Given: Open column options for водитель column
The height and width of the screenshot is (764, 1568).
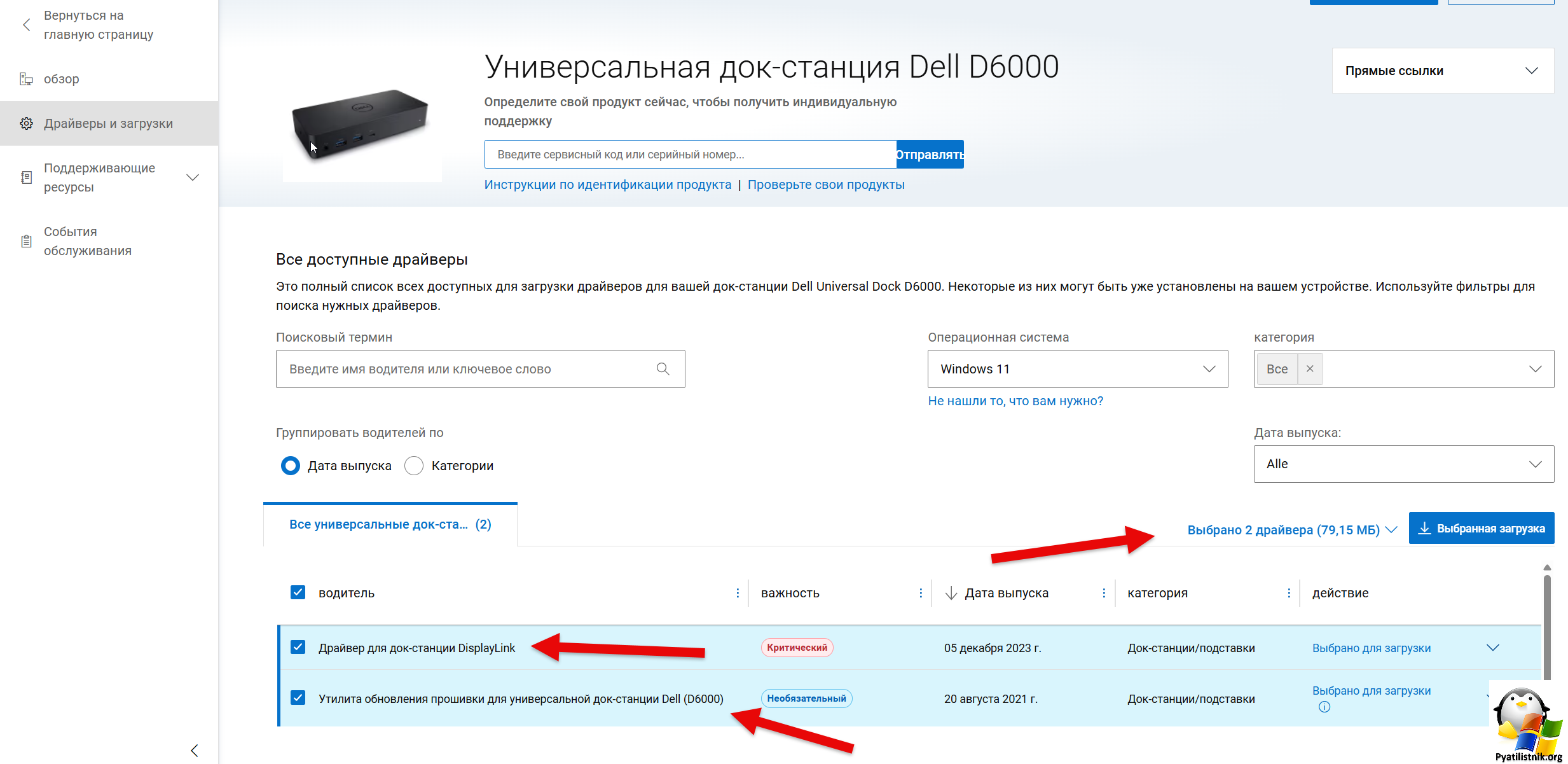Looking at the screenshot, I should pyautogui.click(x=738, y=593).
